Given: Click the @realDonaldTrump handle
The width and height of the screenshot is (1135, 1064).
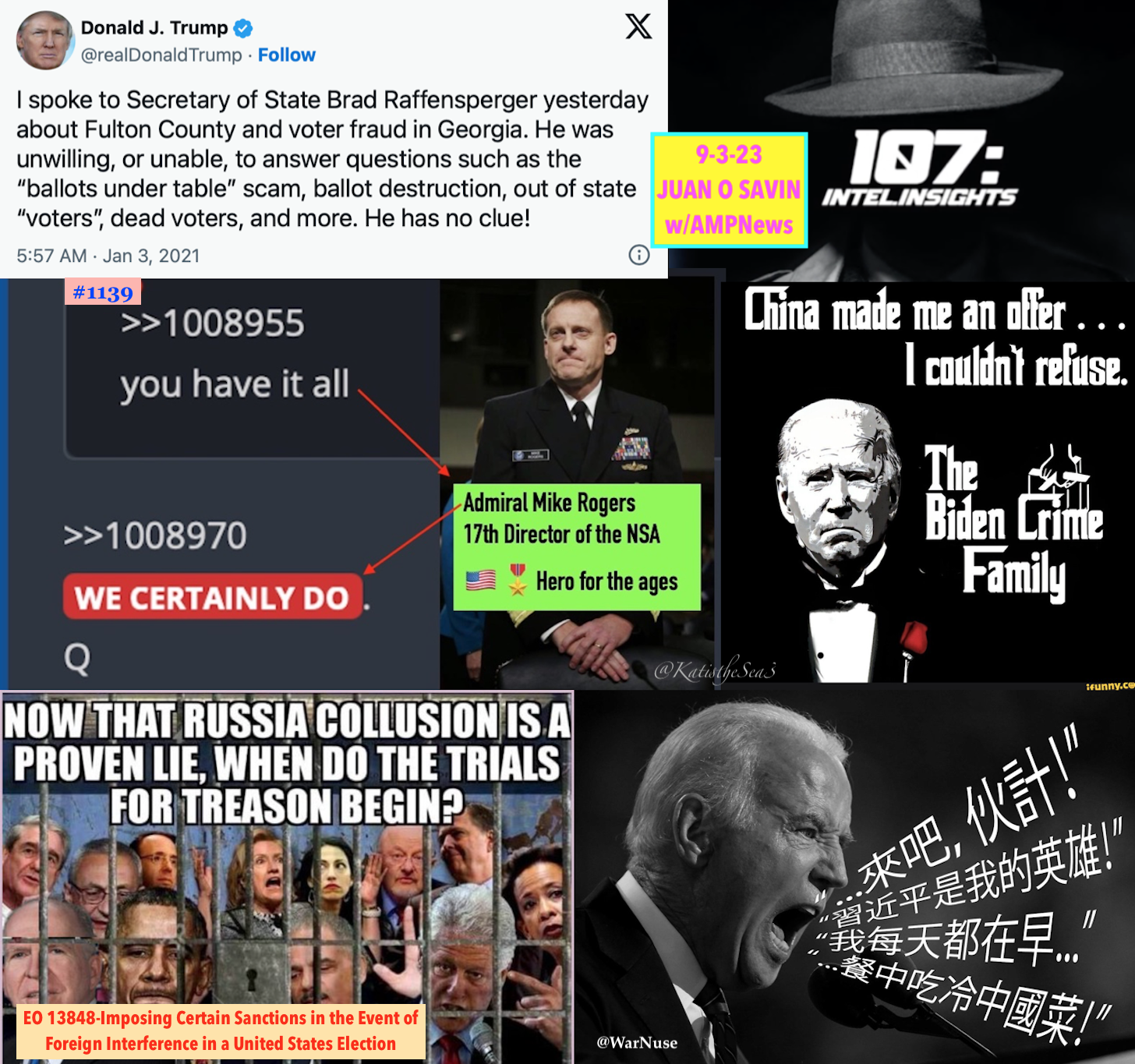Looking at the screenshot, I should 161,55.
